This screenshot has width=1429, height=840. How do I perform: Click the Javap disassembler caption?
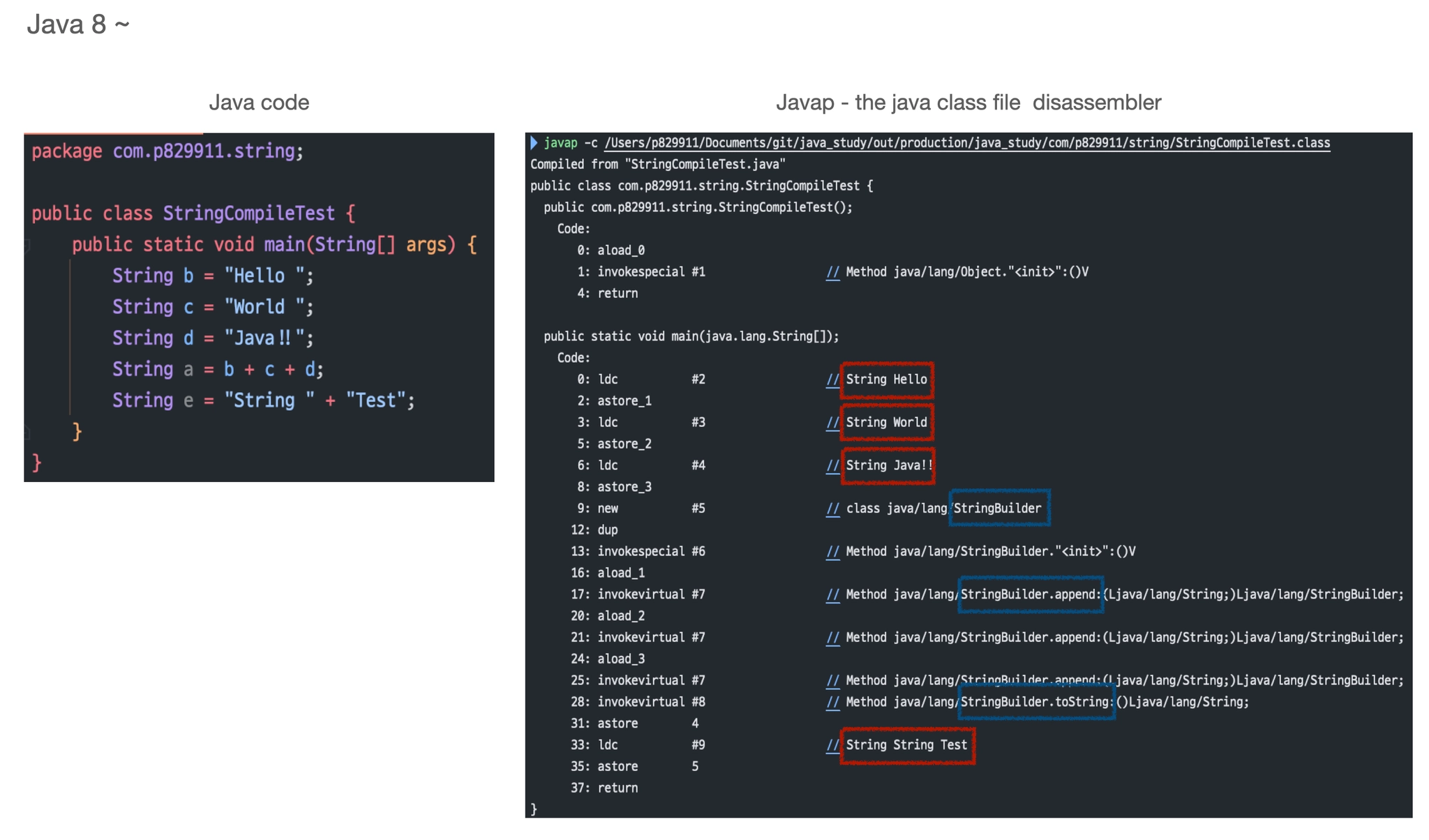[x=968, y=103]
